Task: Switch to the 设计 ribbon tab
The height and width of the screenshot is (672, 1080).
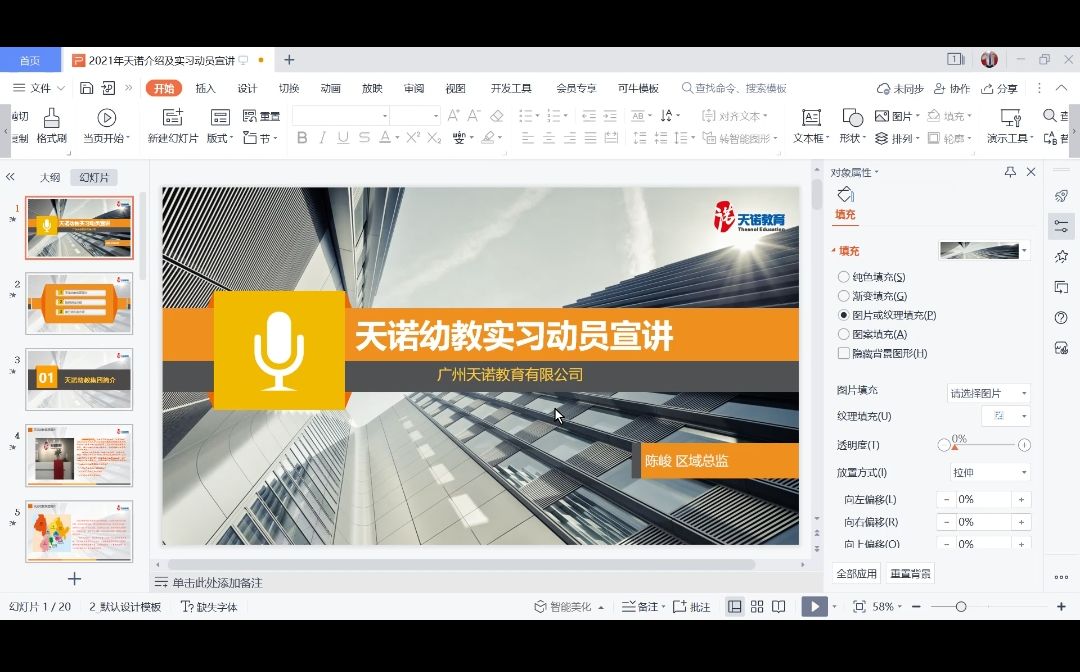Action: [247, 88]
